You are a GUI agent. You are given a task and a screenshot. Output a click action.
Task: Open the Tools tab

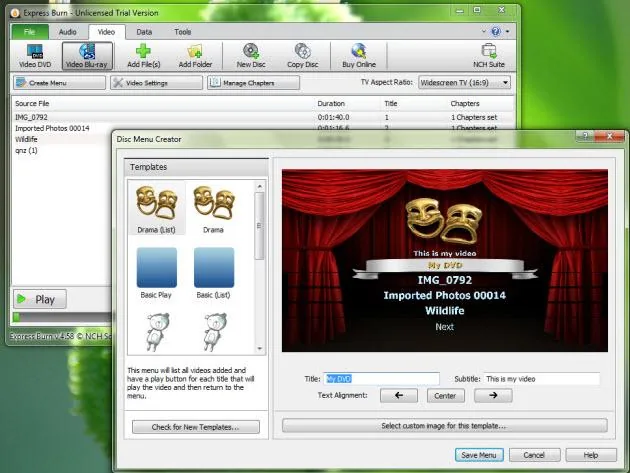[182, 31]
